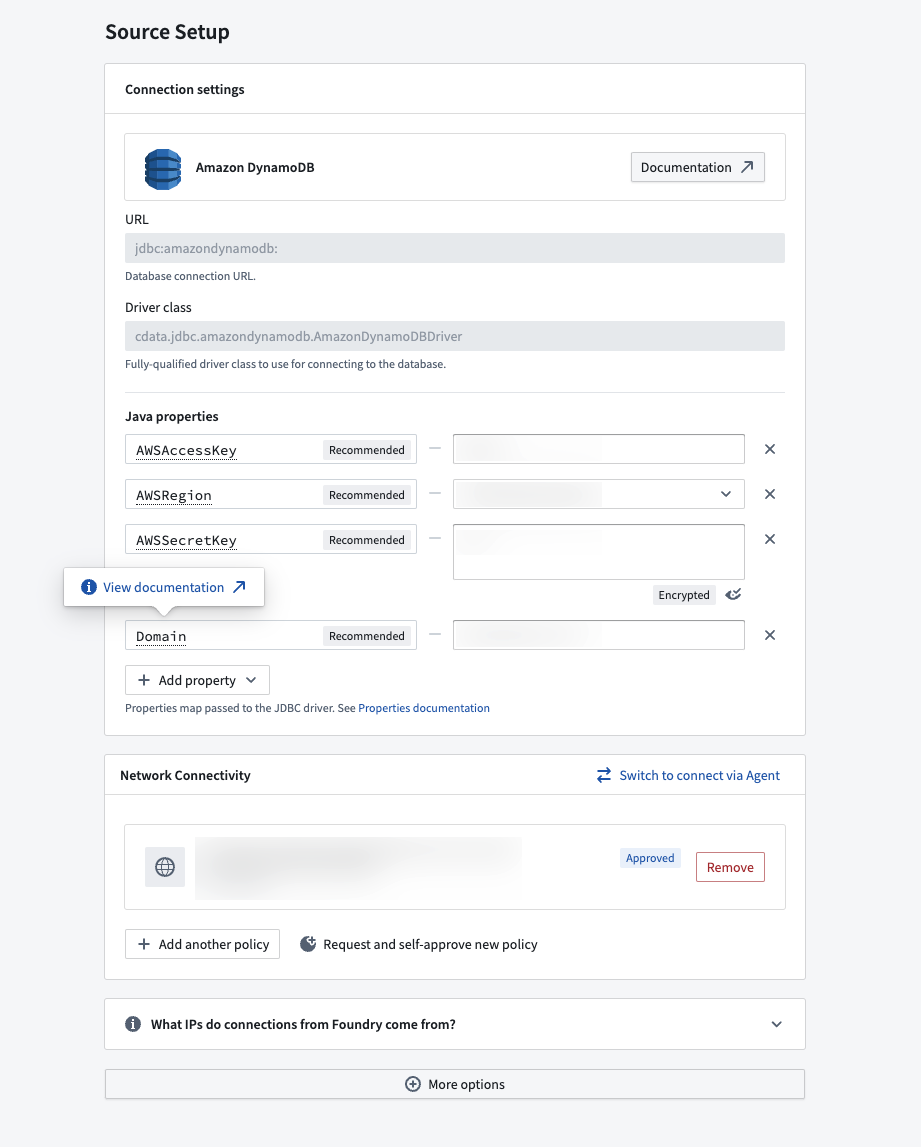The width and height of the screenshot is (921, 1147).
Task: Remove the approved network policy
Action: (730, 867)
